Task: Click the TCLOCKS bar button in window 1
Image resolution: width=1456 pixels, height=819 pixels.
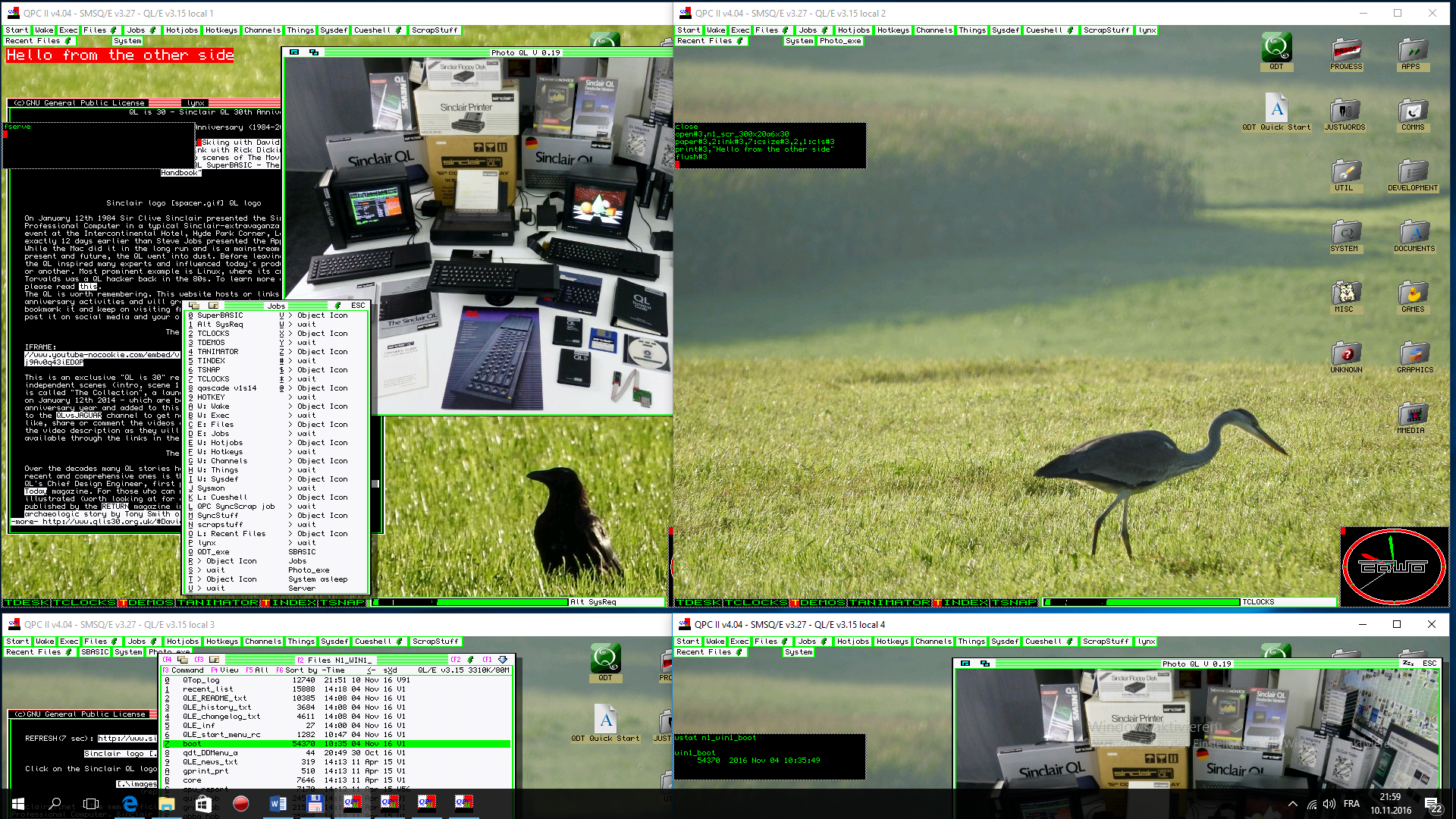Action: [x=84, y=602]
